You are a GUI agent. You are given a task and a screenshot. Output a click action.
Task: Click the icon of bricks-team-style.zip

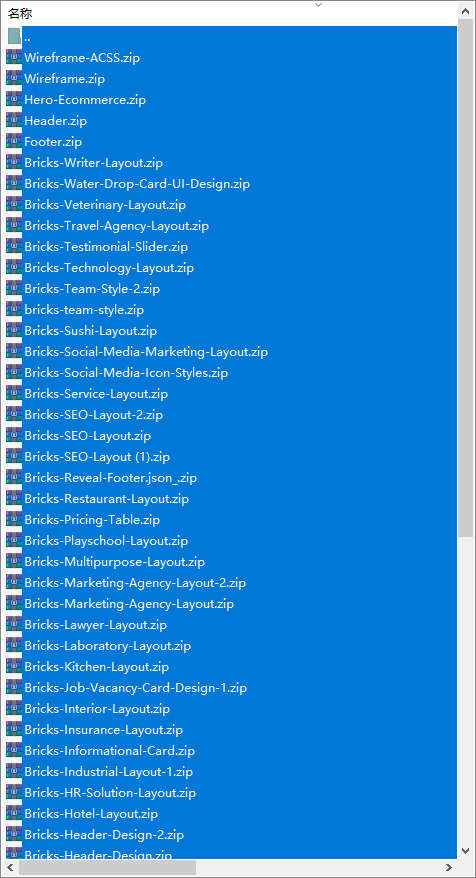pyautogui.click(x=14, y=310)
